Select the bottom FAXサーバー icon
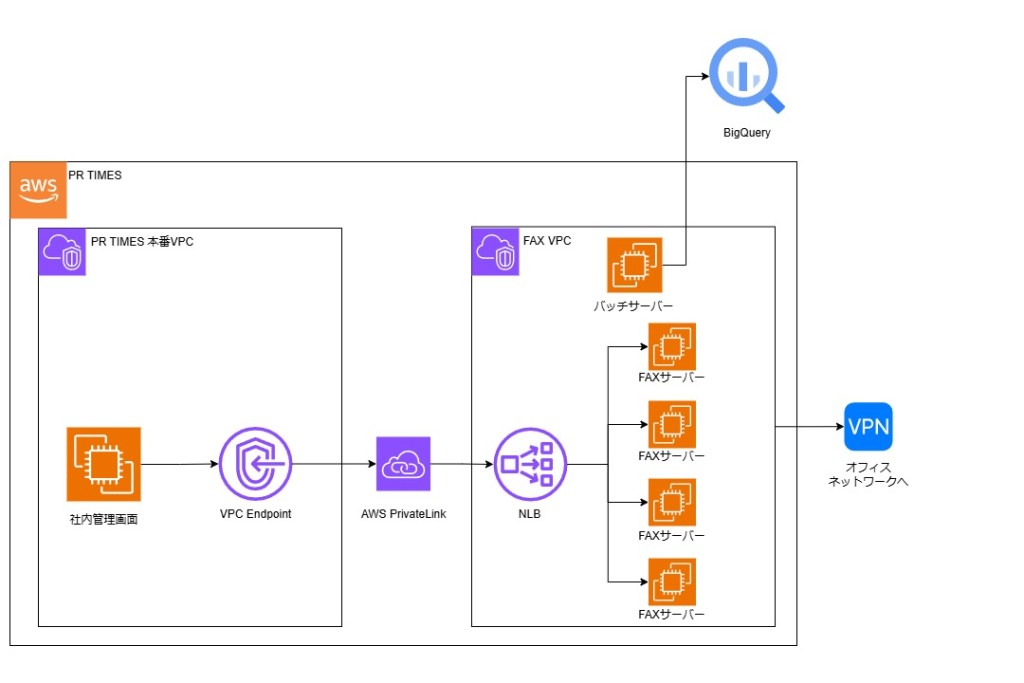1024x683 pixels. pyautogui.click(x=672, y=582)
